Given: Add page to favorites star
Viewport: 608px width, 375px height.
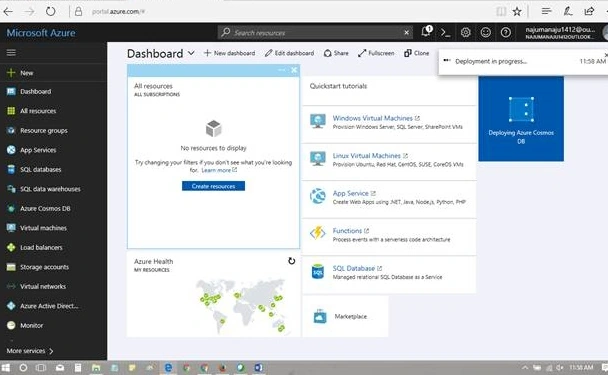Looking at the screenshot, I should pos(517,11).
